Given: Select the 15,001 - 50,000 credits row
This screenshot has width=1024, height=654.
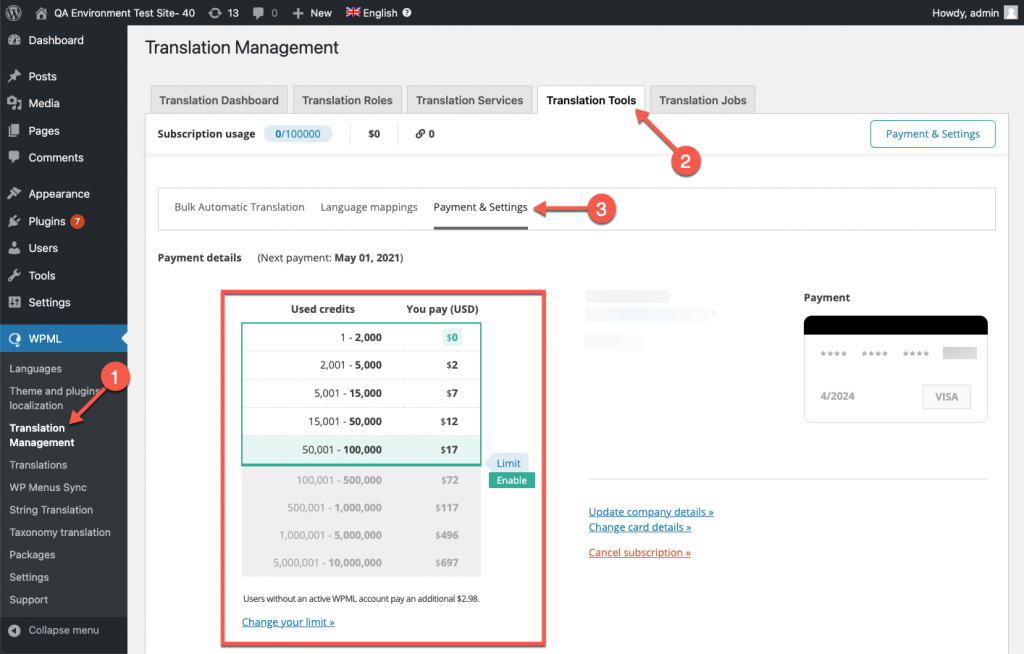Looking at the screenshot, I should tap(361, 421).
